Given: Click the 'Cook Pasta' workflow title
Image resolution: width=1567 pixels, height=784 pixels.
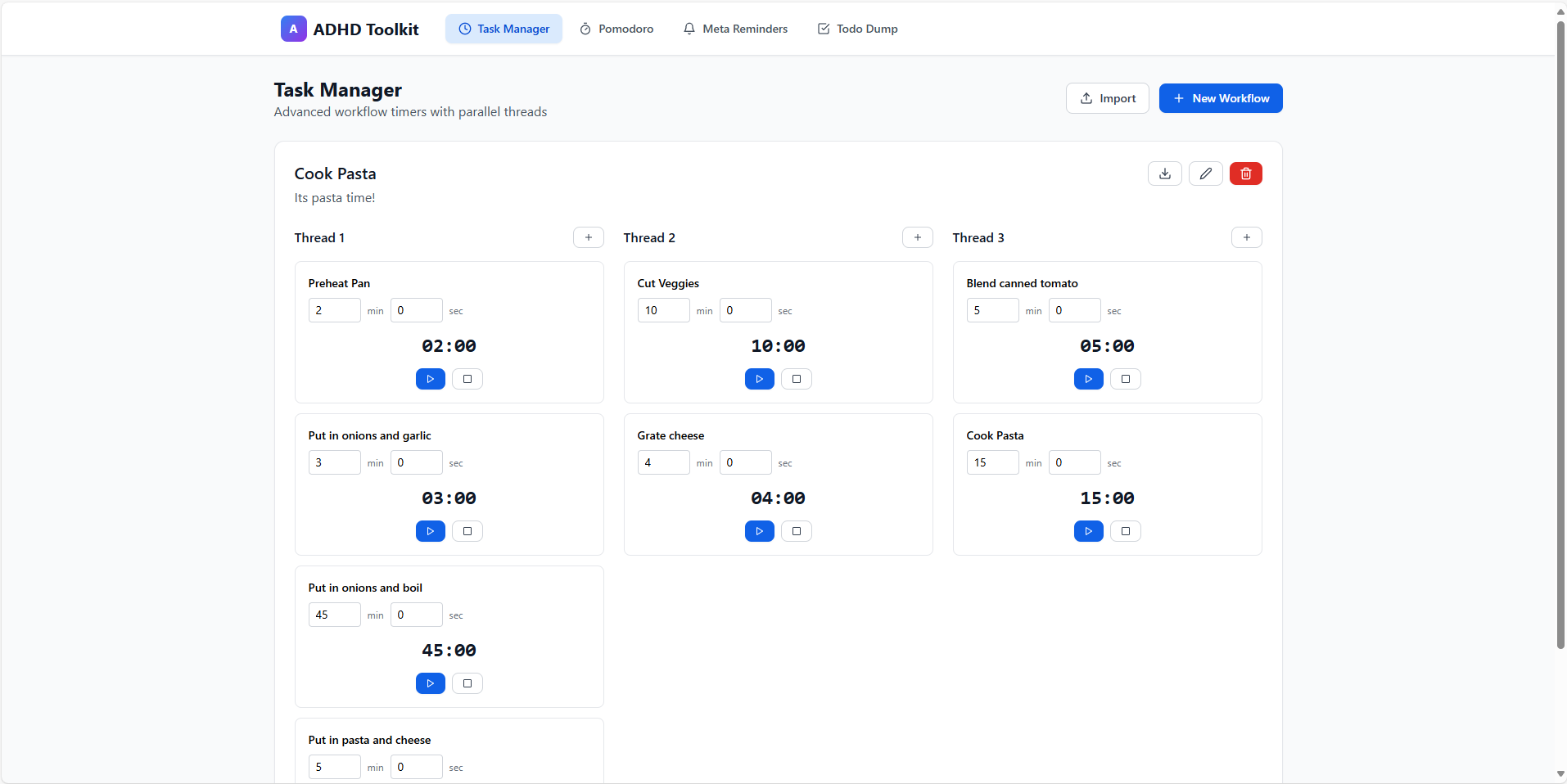Looking at the screenshot, I should (336, 173).
